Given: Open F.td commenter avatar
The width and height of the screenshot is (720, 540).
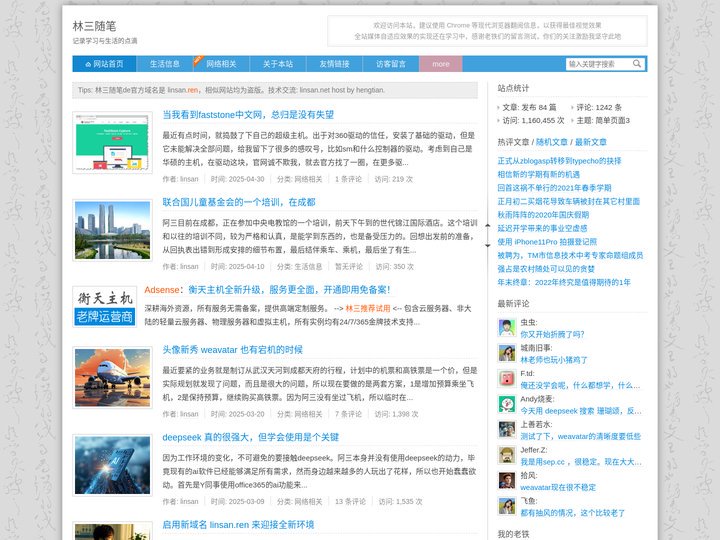Looking at the screenshot, I should pos(507,379).
